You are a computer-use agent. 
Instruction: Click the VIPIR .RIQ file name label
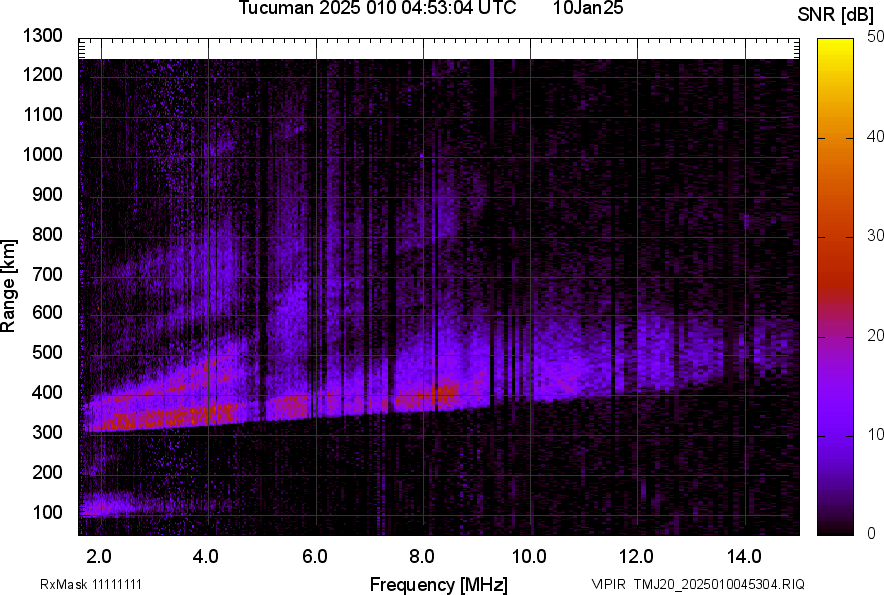coord(697,584)
